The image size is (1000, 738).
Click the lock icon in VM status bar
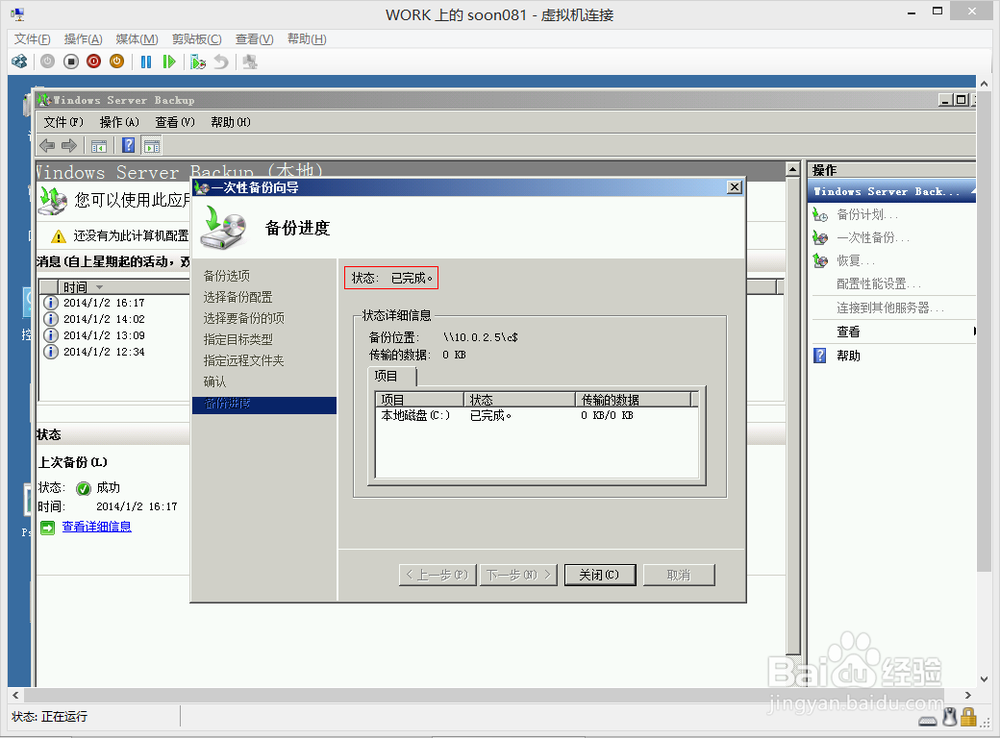[x=969, y=716]
